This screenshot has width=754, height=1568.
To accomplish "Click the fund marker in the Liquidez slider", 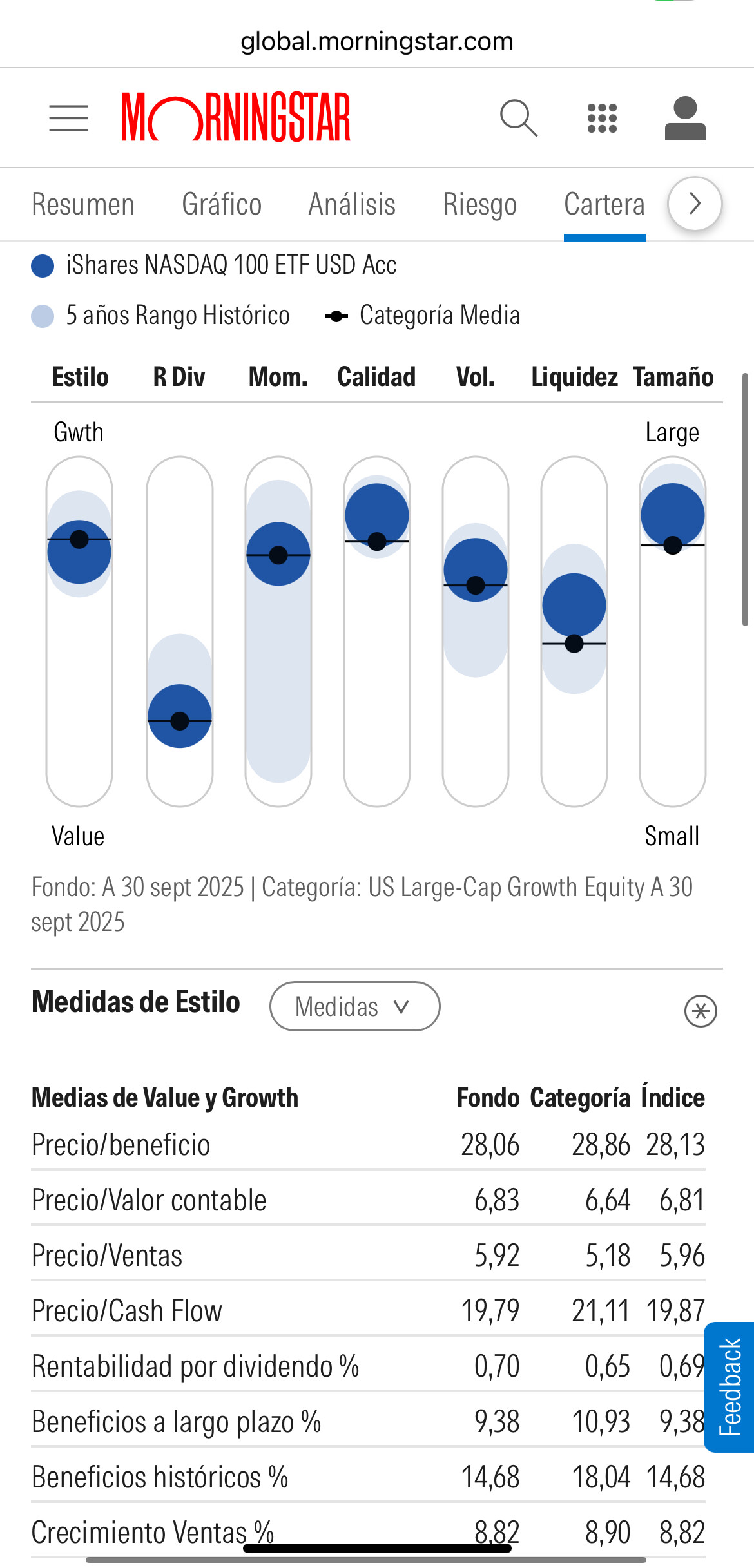I will (x=574, y=606).
